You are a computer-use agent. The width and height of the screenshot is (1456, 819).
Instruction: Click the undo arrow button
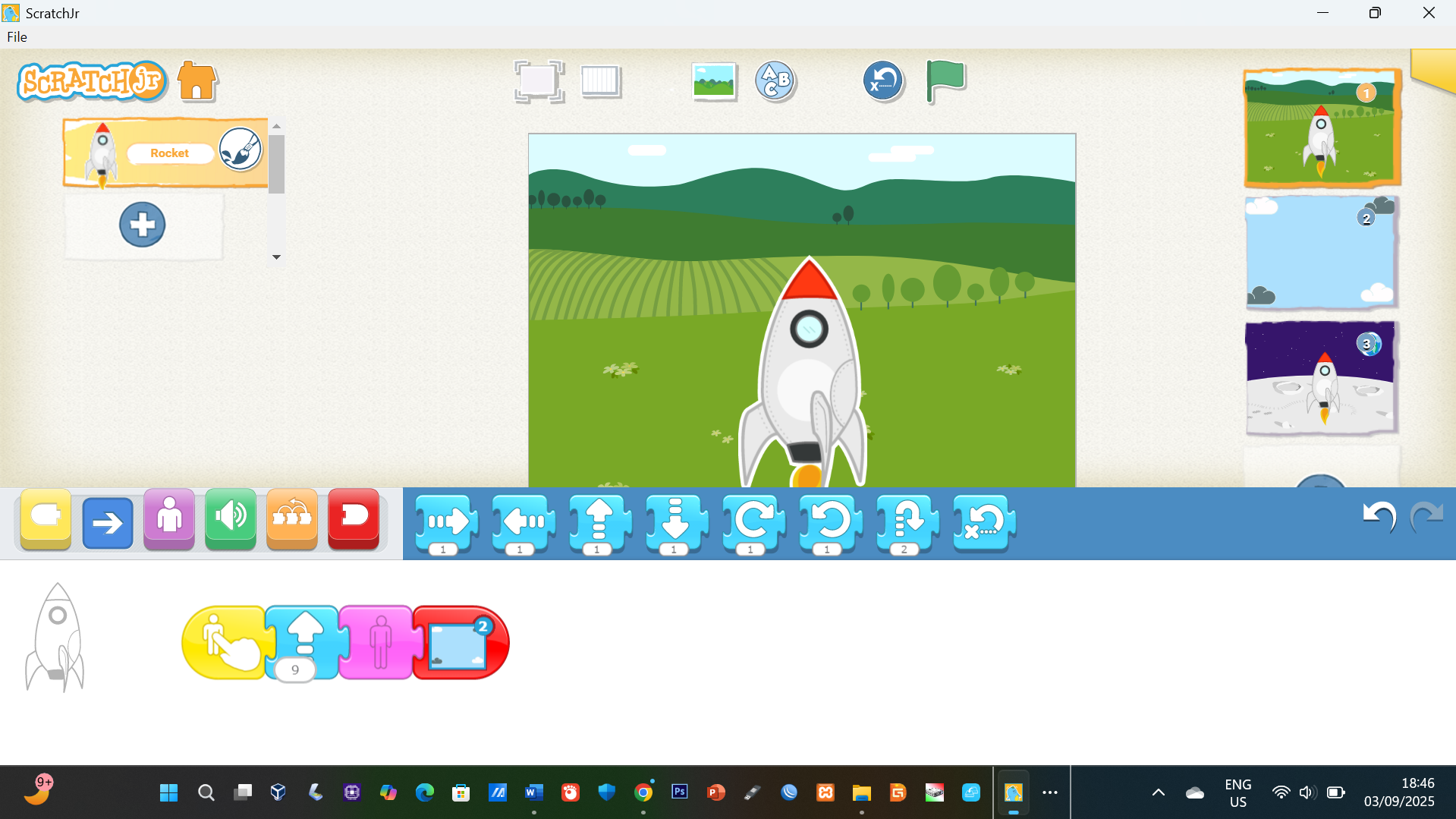click(1379, 517)
